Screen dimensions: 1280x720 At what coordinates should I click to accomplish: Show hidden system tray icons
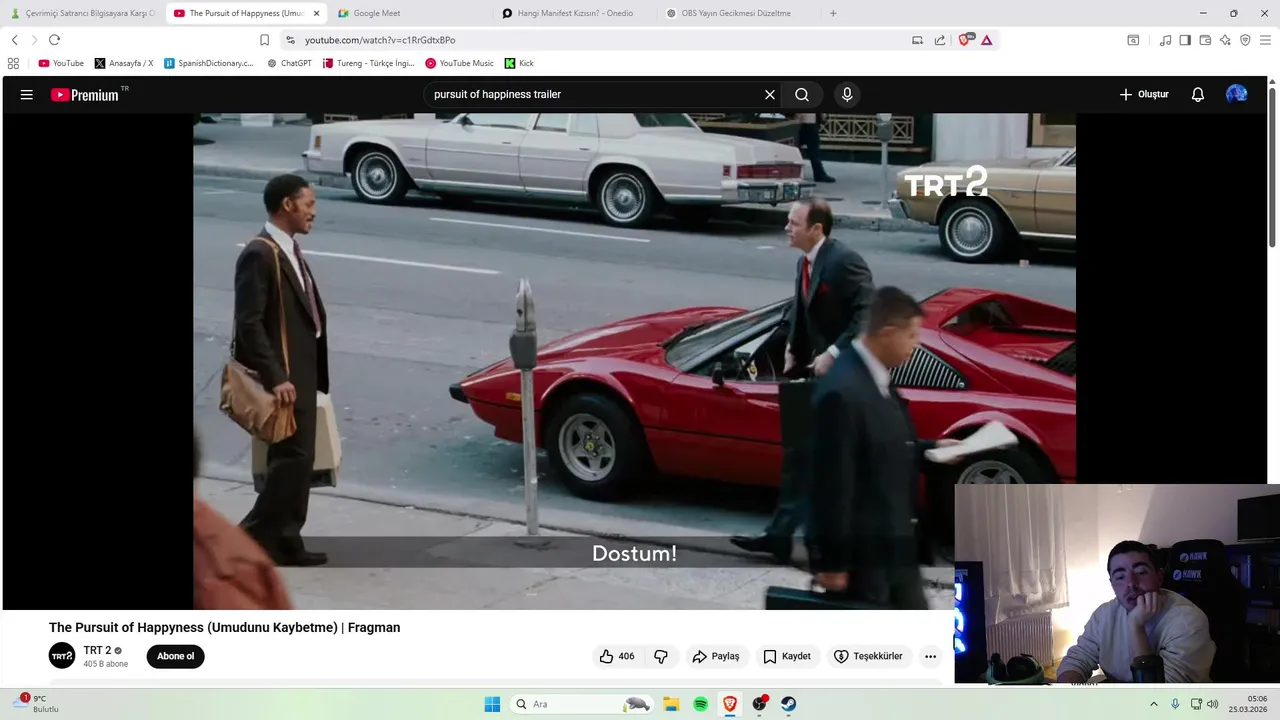pos(1153,704)
